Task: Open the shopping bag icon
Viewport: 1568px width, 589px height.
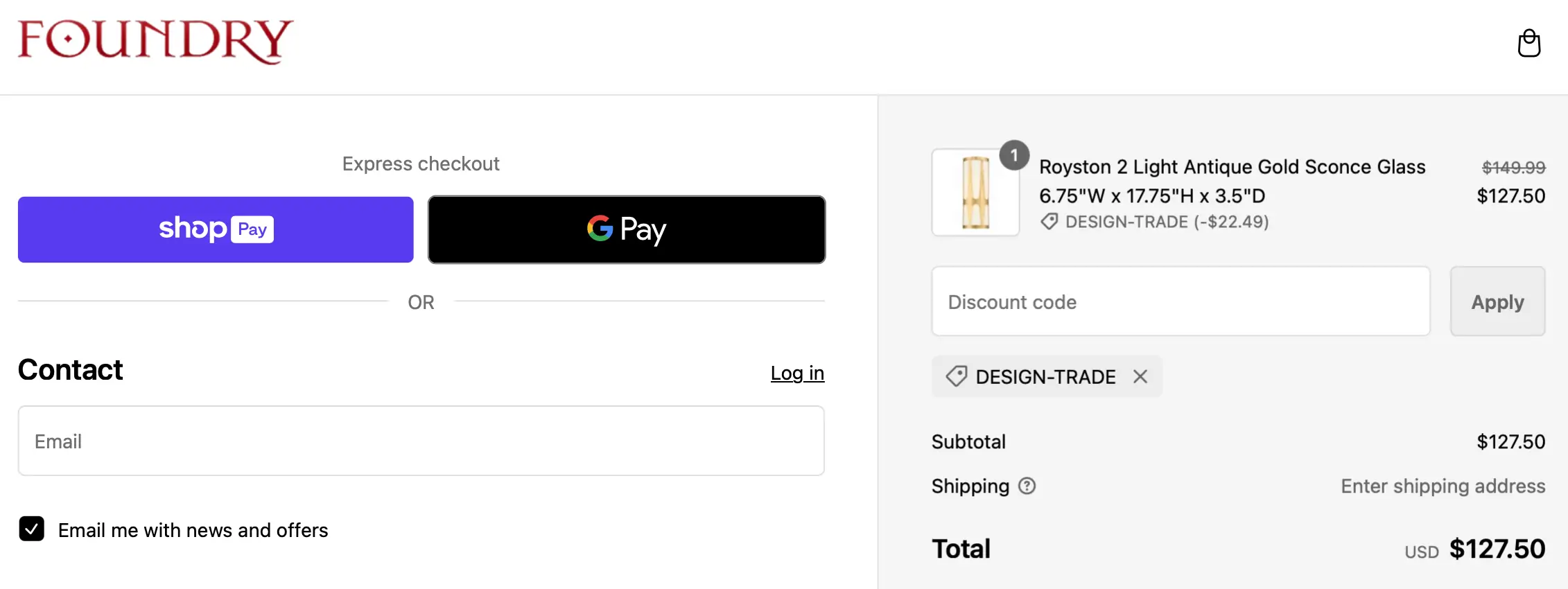Action: [1528, 43]
